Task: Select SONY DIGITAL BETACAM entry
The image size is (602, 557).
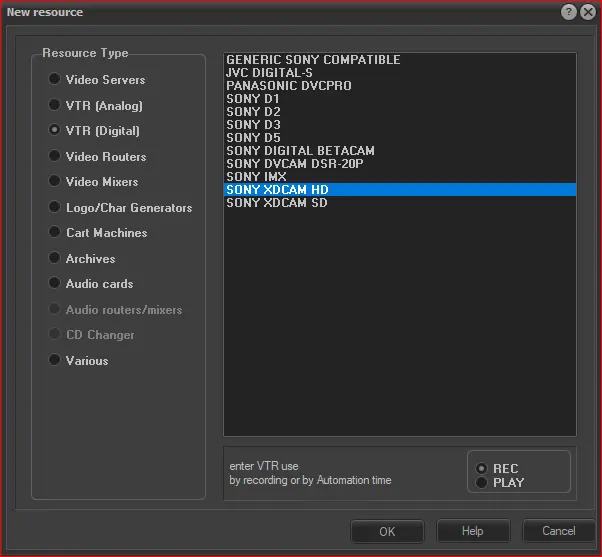Action: click(300, 151)
